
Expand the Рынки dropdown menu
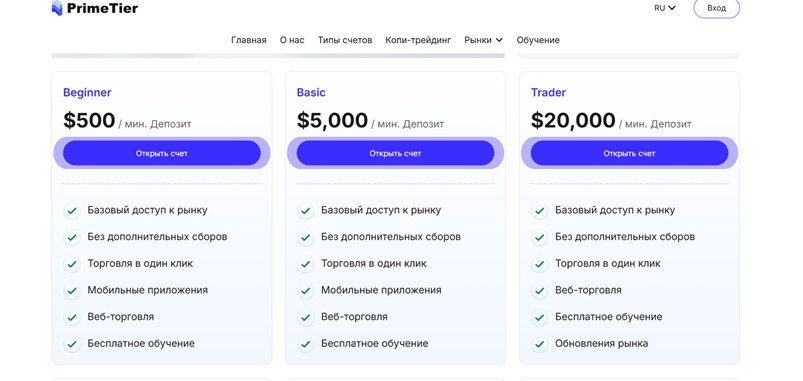483,40
